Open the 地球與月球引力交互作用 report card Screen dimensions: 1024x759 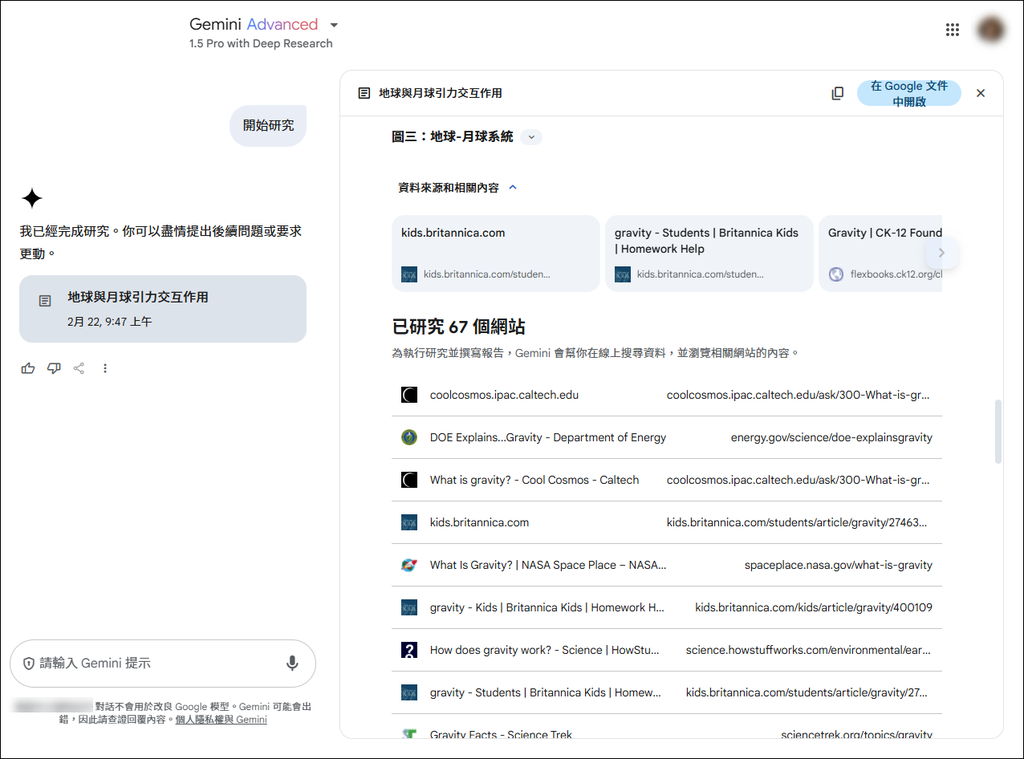(163, 309)
